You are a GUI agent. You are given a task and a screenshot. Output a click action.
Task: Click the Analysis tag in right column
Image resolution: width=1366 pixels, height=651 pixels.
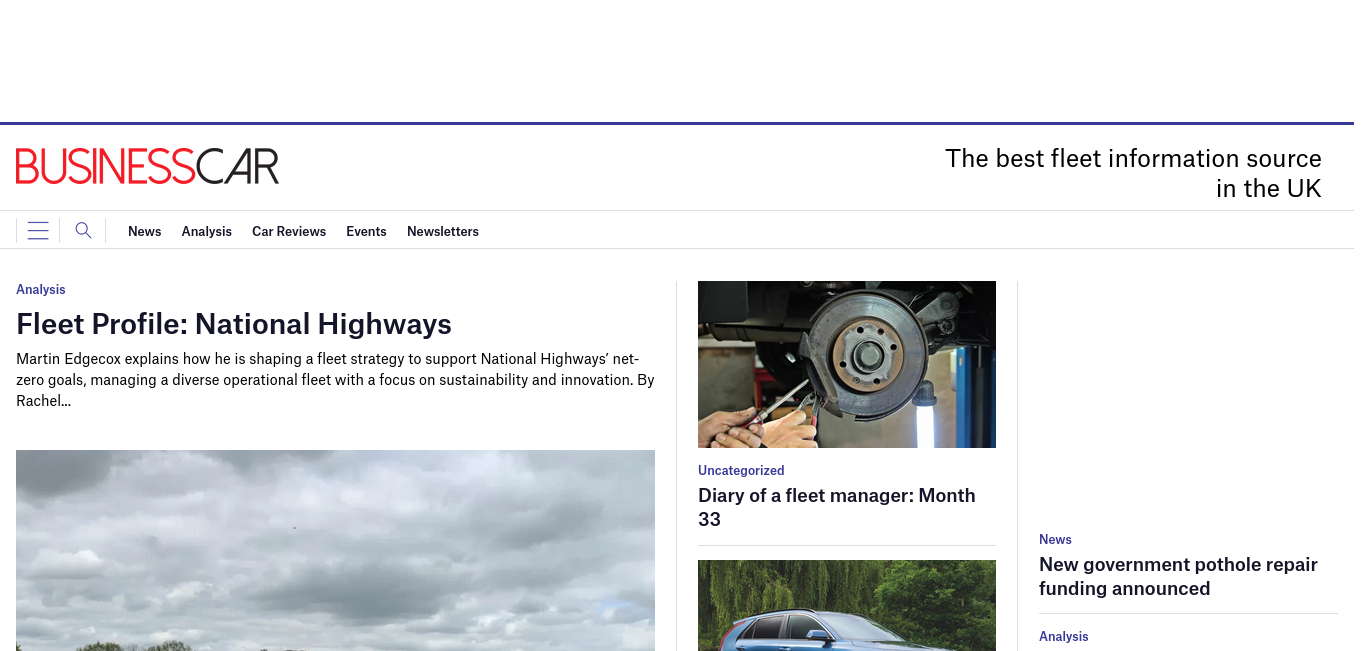pyautogui.click(x=1064, y=636)
